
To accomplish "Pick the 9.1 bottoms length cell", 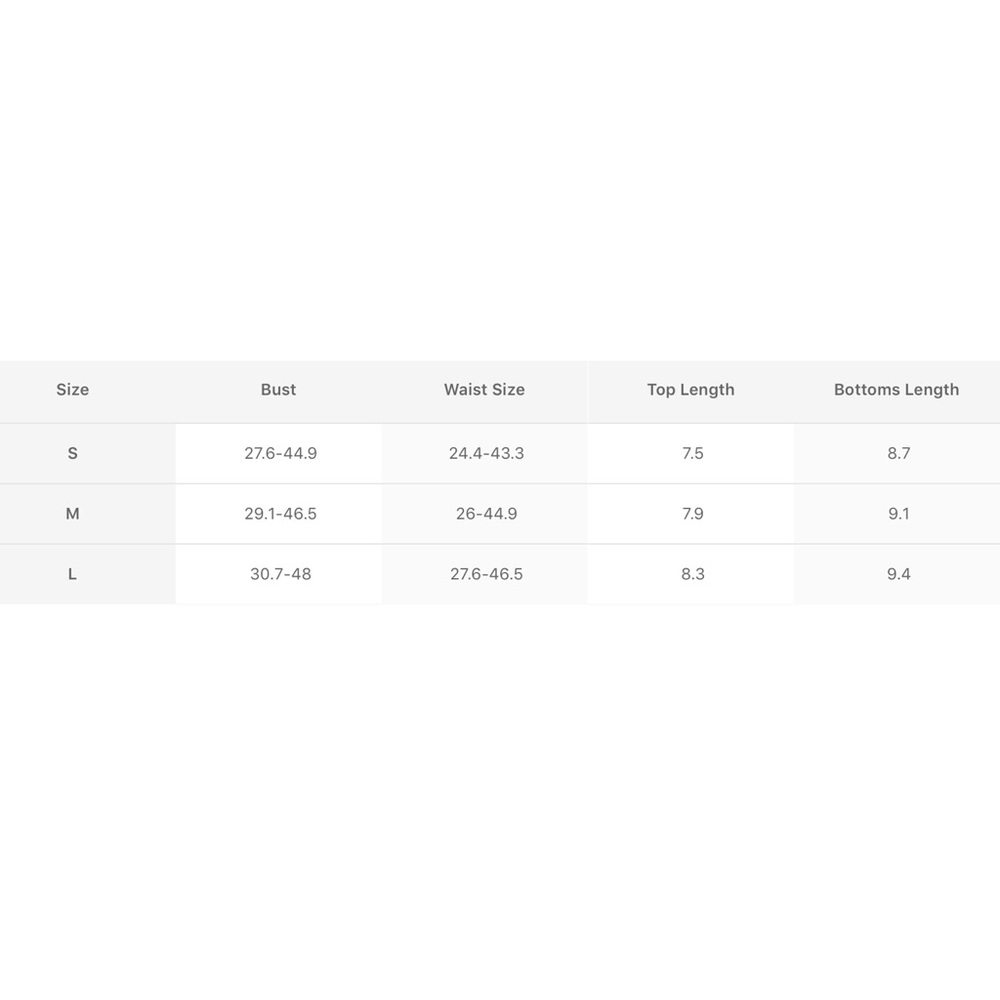I will [898, 514].
